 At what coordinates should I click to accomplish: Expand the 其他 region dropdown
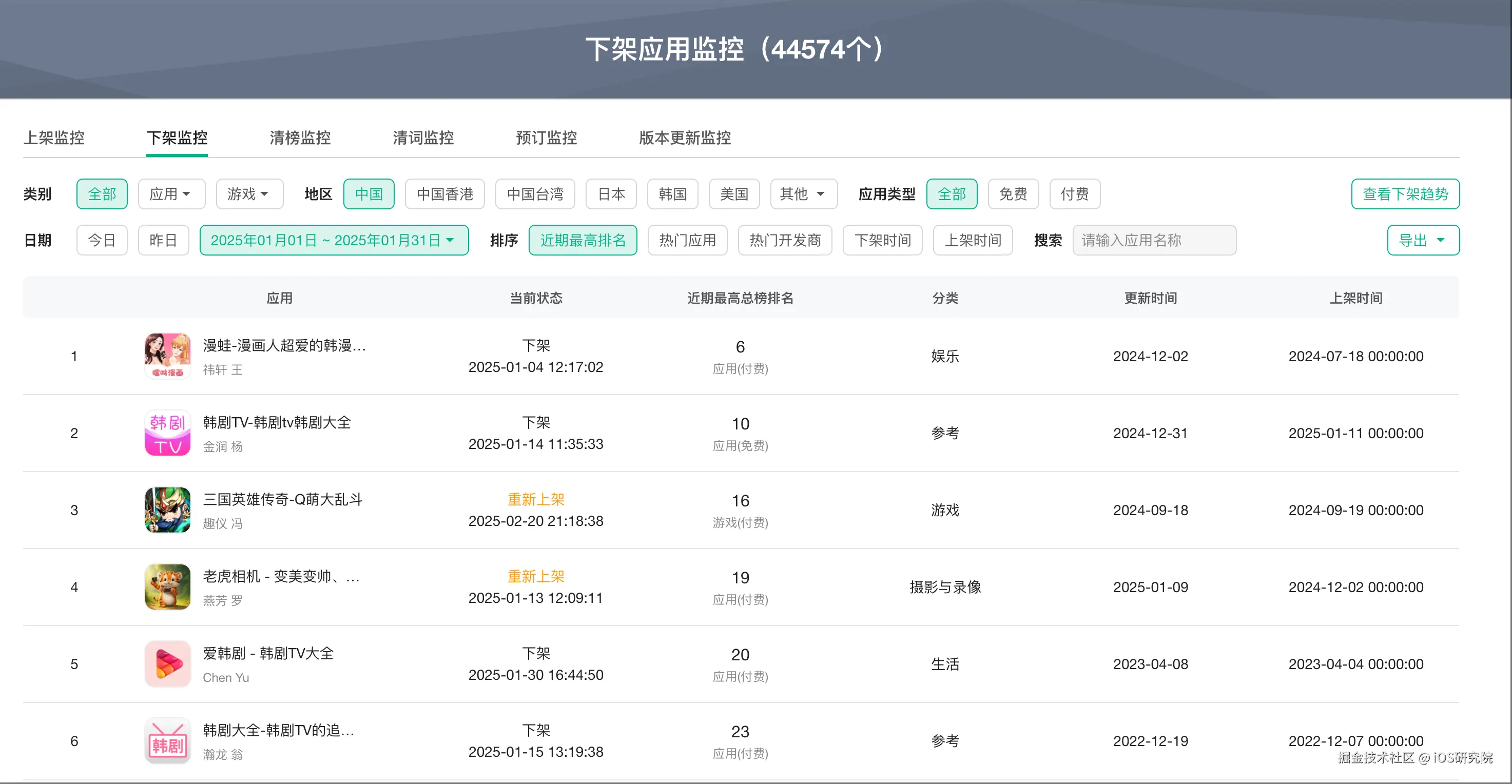point(803,193)
